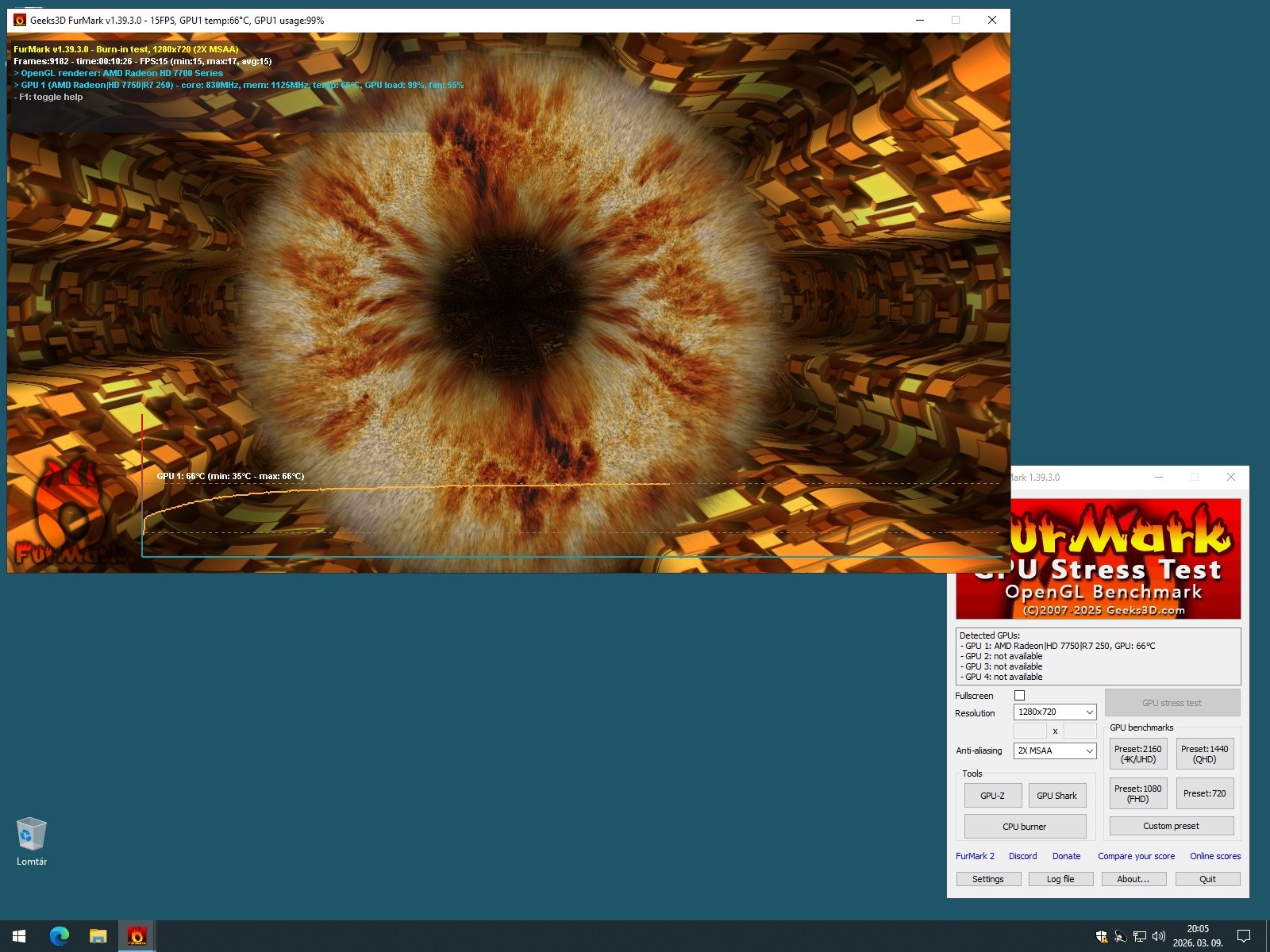This screenshot has width=1270, height=952.
Task: Close the FurMark launcher window
Action: (1231, 478)
